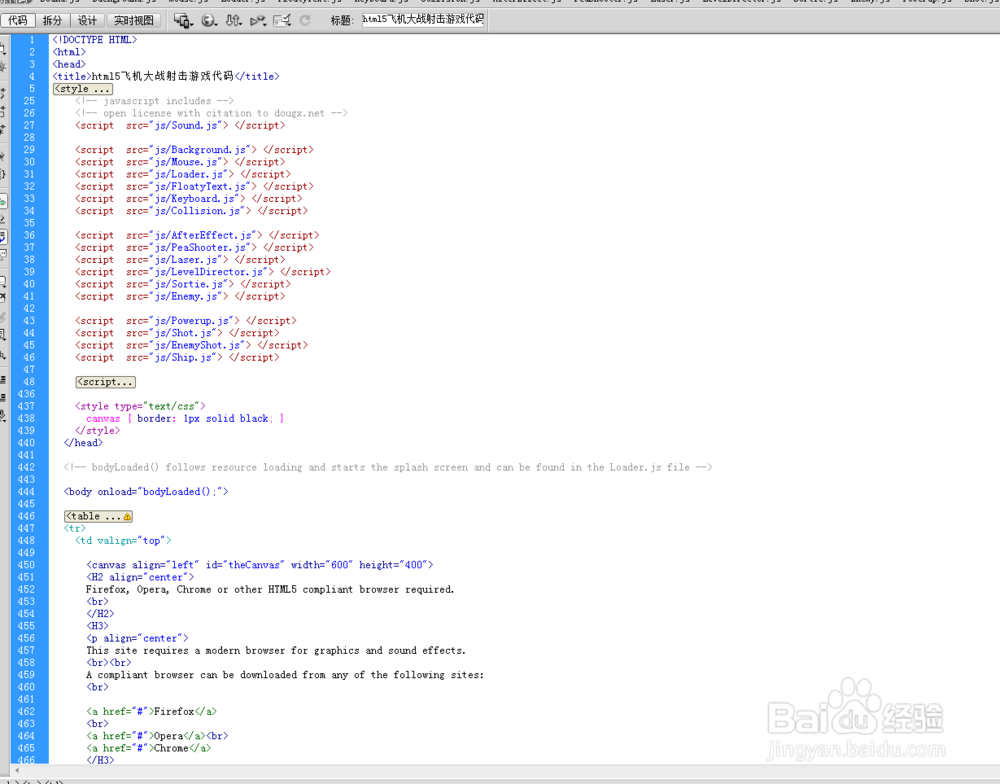1000x784 pixels.
Task: Click the canvas border CSS rule line
Action: [186, 418]
